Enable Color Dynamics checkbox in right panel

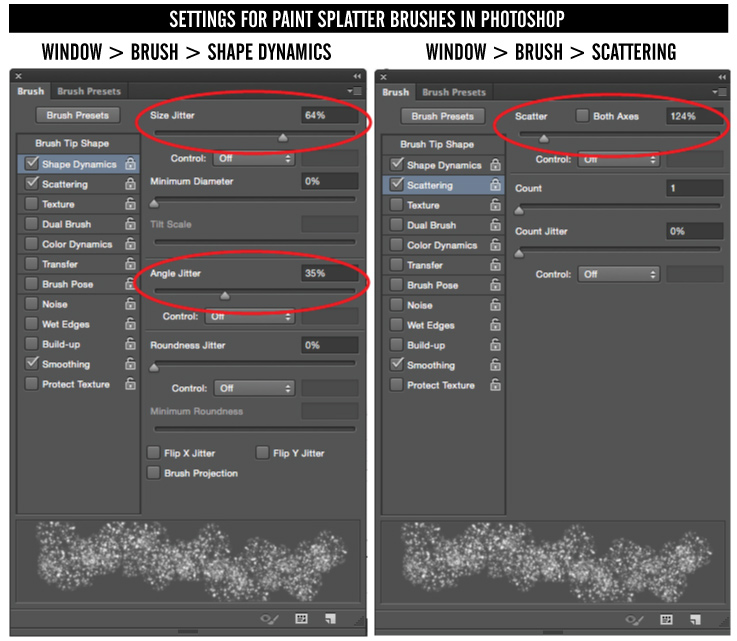(397, 244)
